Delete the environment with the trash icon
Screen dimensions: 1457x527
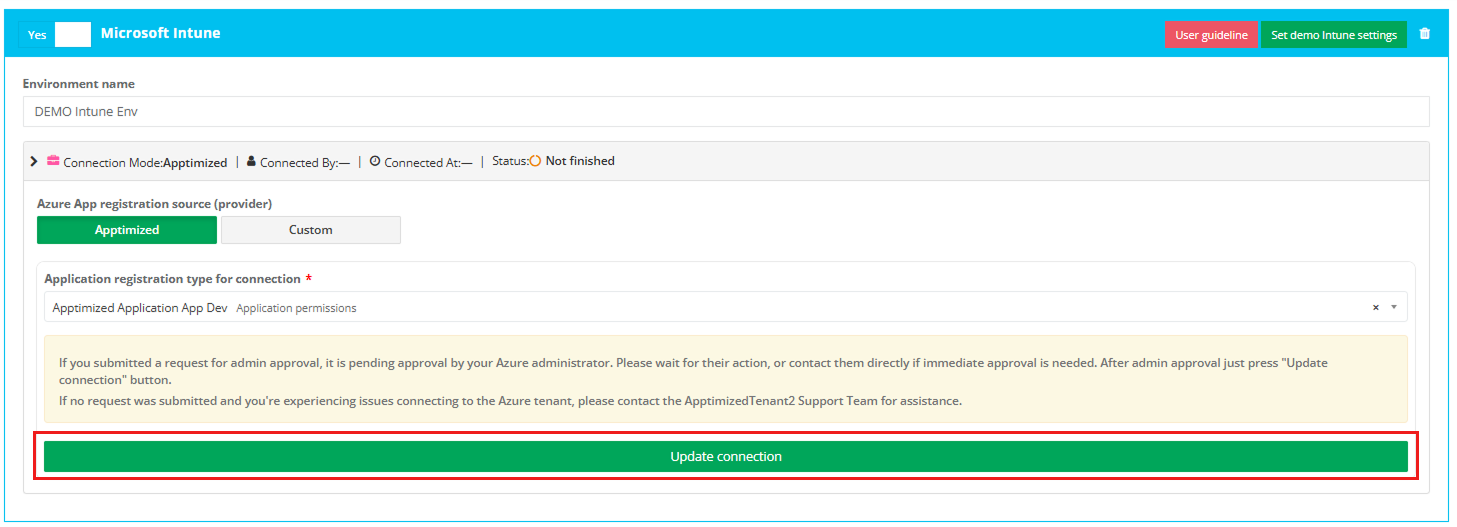point(1425,34)
